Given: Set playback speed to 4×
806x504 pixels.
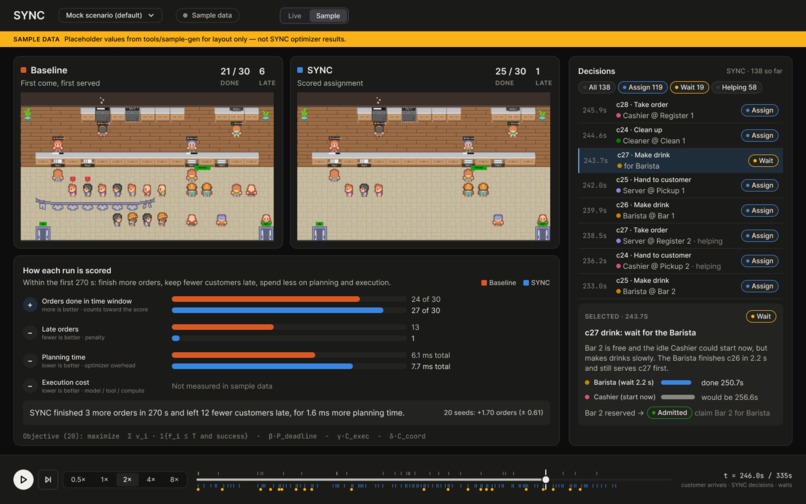Looking at the screenshot, I should tap(151, 479).
